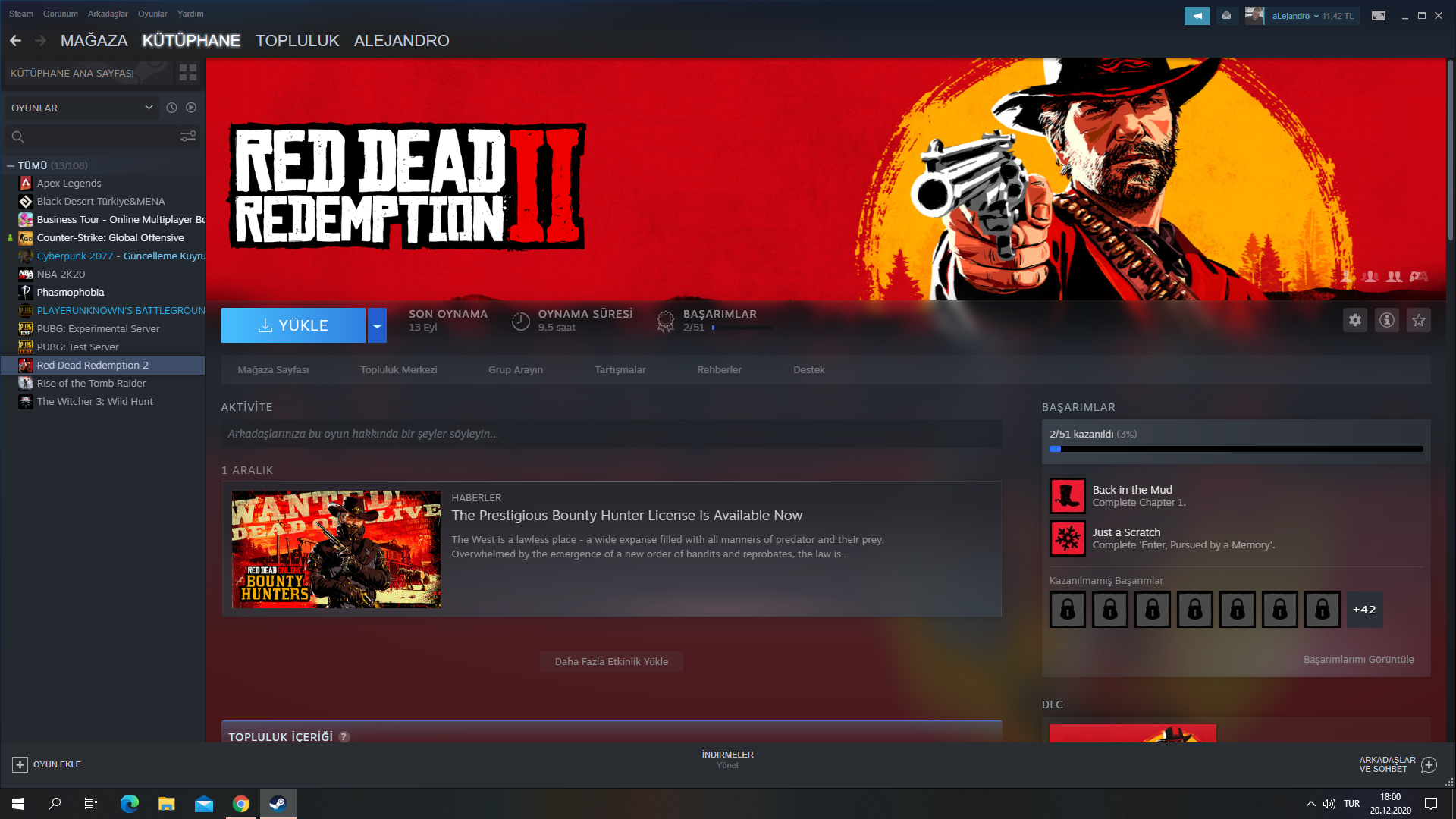Go forward with the right arrow button

(41, 41)
